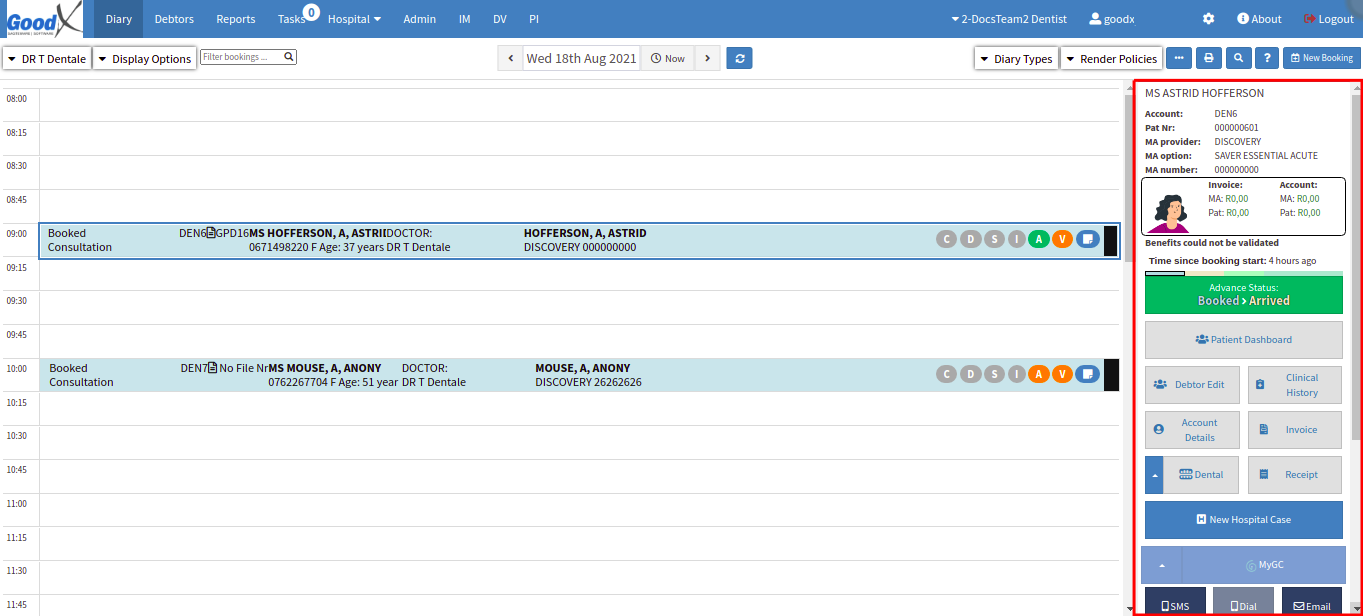Open the settings gear icon in header
The width and height of the screenshot is (1363, 616).
tap(1208, 19)
